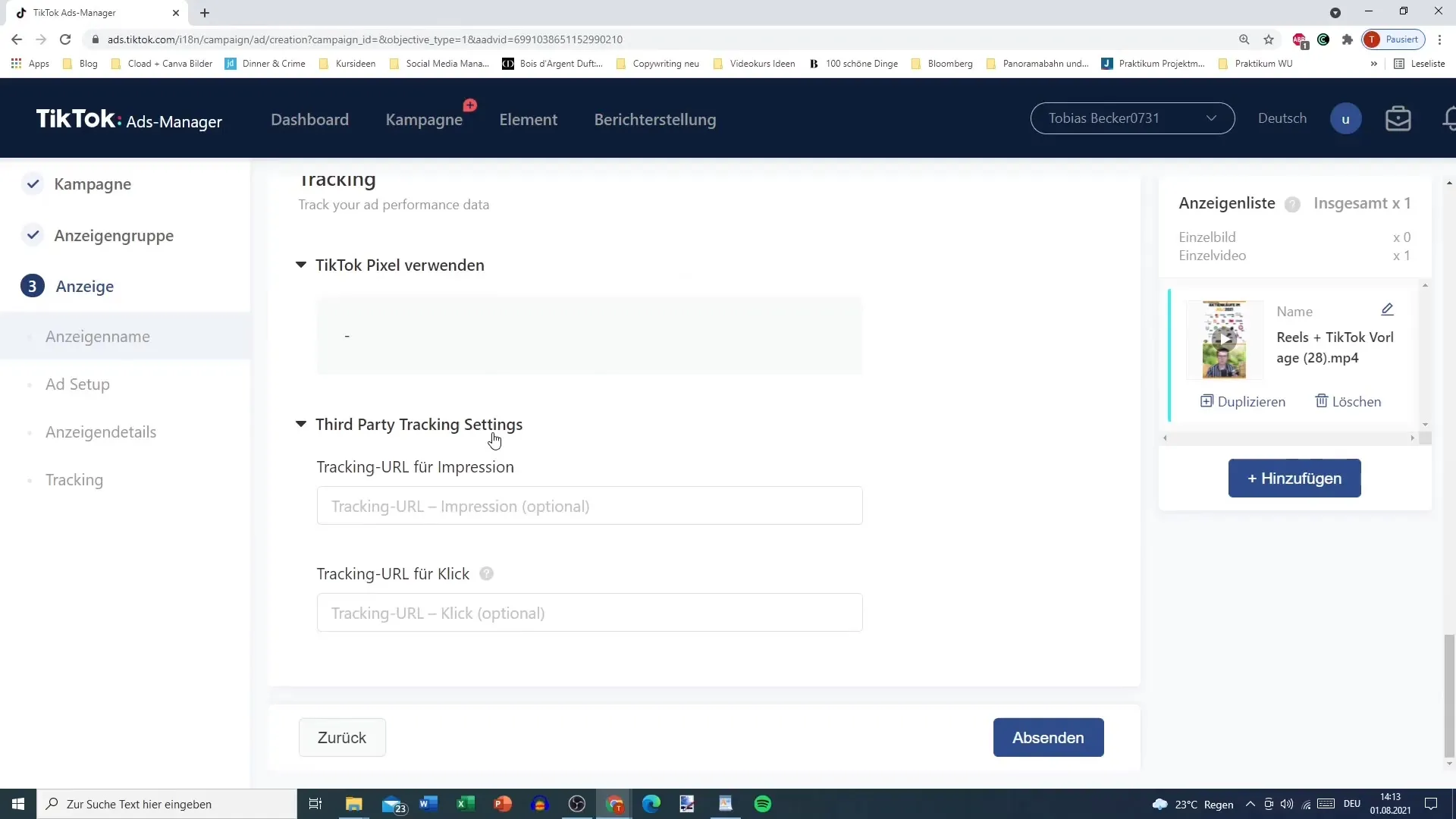Open Microsoft Edge from the taskbar

[651, 804]
